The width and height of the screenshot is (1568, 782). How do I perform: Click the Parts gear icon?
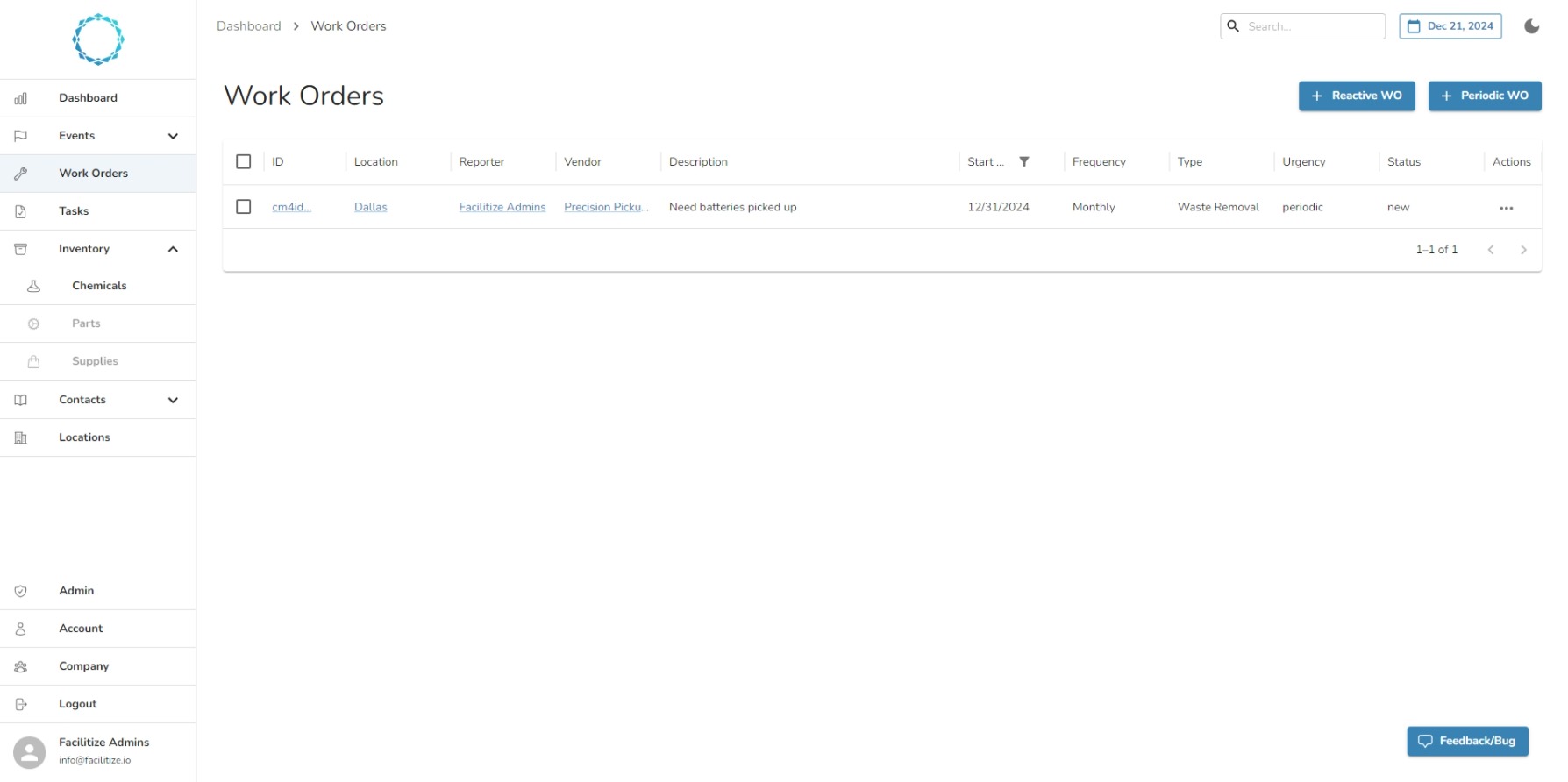point(34,323)
